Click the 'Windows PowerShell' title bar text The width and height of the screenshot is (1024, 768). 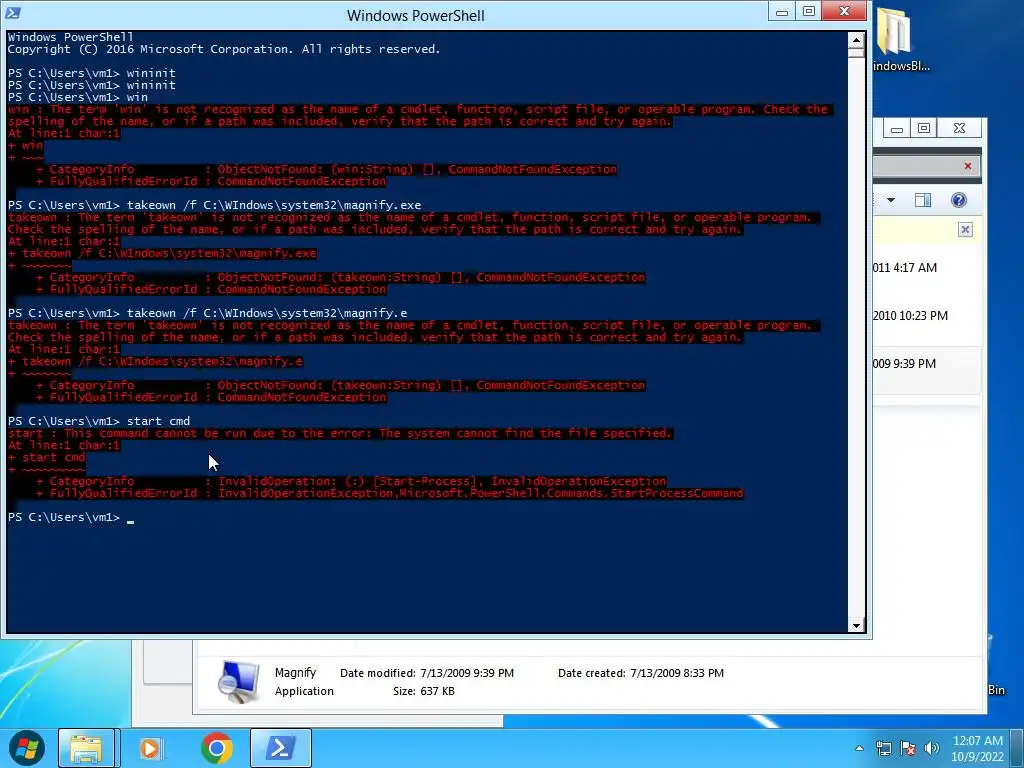[415, 15]
